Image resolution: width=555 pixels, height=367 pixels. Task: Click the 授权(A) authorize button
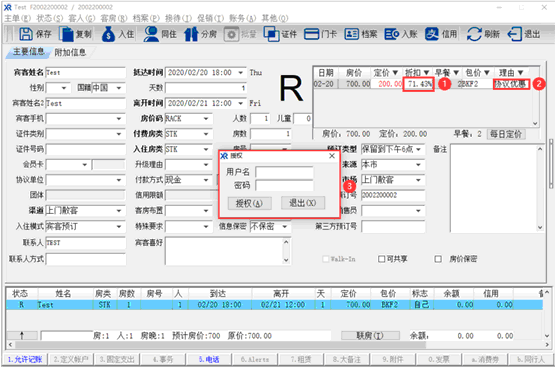coord(250,203)
